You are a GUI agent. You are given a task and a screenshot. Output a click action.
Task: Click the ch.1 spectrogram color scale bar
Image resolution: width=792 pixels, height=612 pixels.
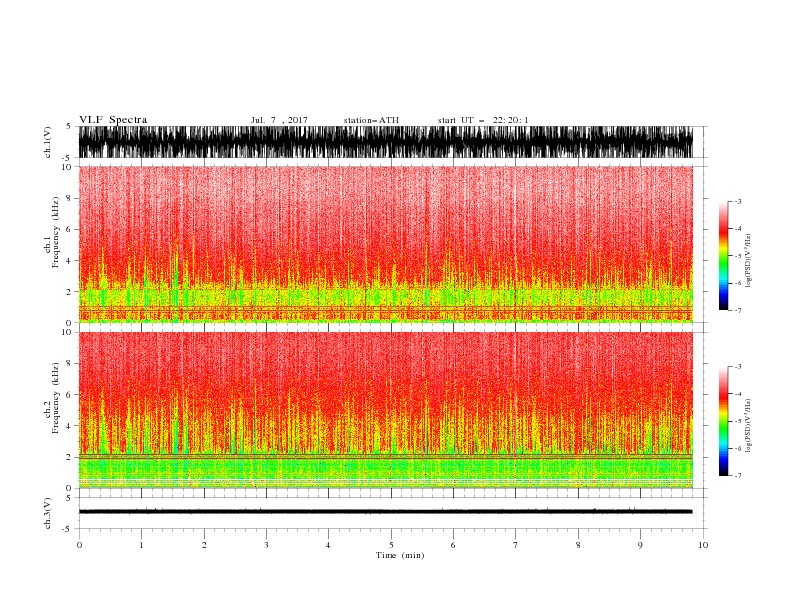723,256
